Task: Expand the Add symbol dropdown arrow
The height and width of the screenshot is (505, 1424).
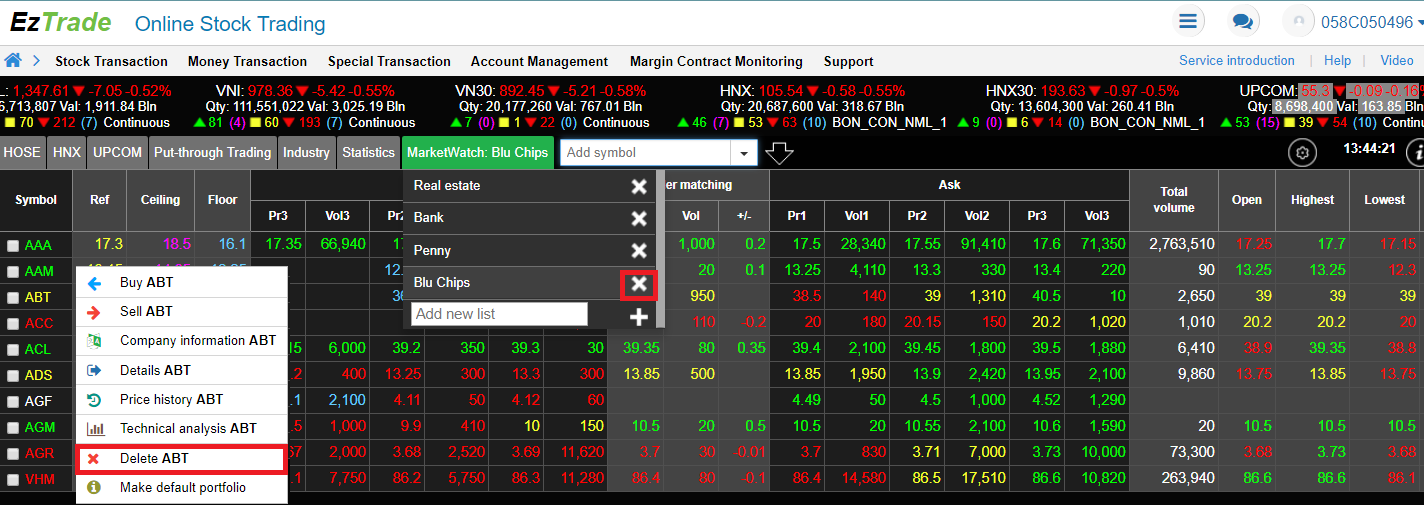Action: [743, 153]
